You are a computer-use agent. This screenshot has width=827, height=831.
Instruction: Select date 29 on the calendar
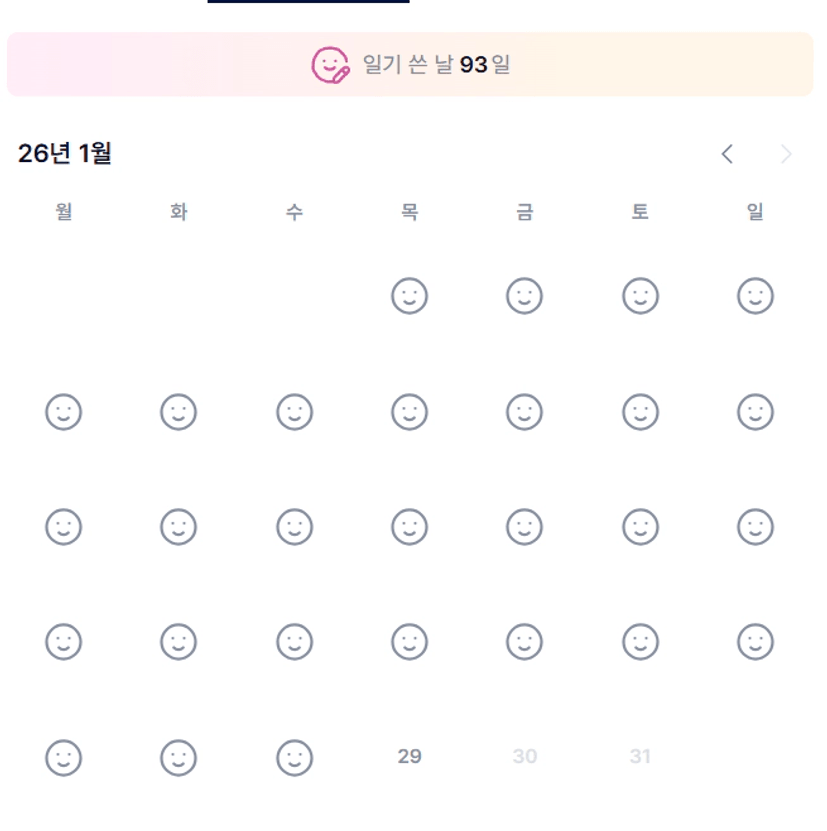click(x=409, y=756)
